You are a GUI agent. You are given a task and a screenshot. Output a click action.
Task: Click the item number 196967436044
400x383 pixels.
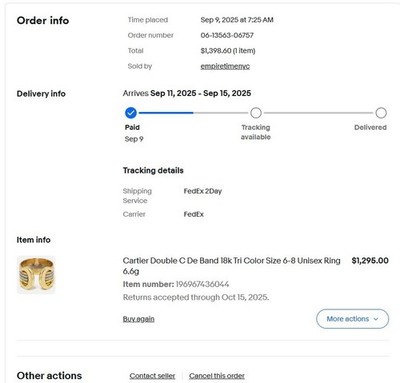pos(202,284)
